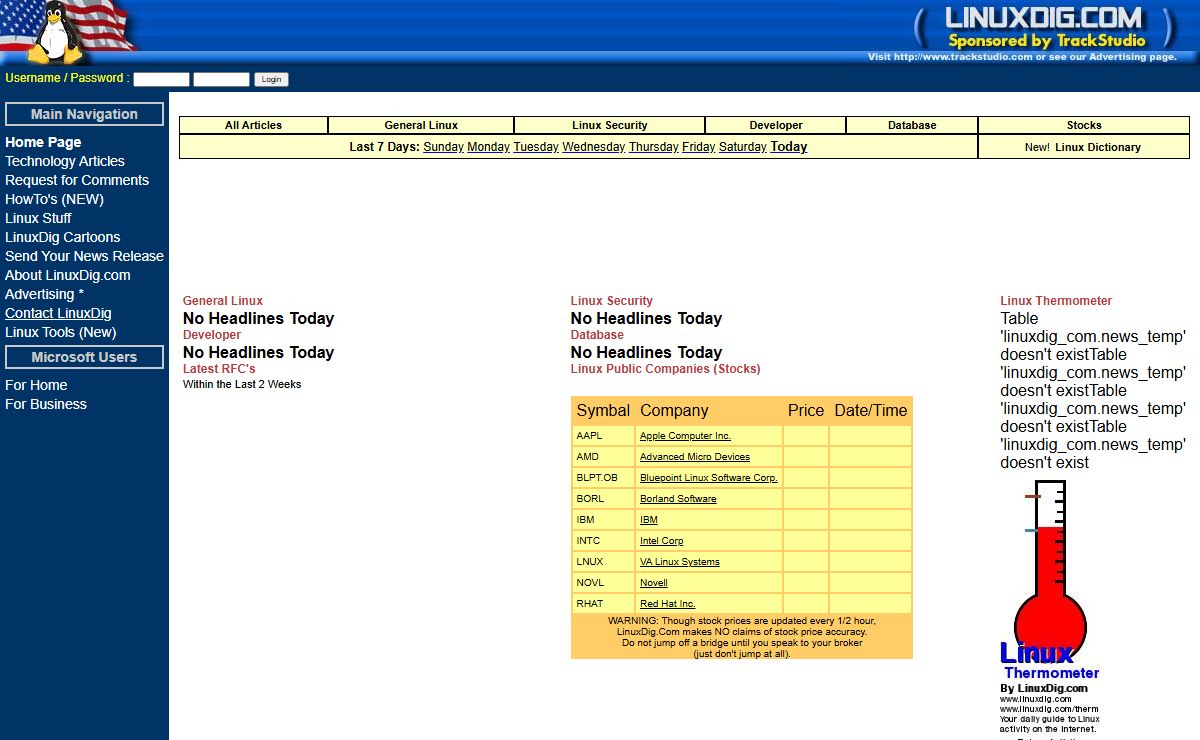This screenshot has height=740, width=1200.
Task: Click the INTC symbol cell
Action: pyautogui.click(x=603, y=541)
